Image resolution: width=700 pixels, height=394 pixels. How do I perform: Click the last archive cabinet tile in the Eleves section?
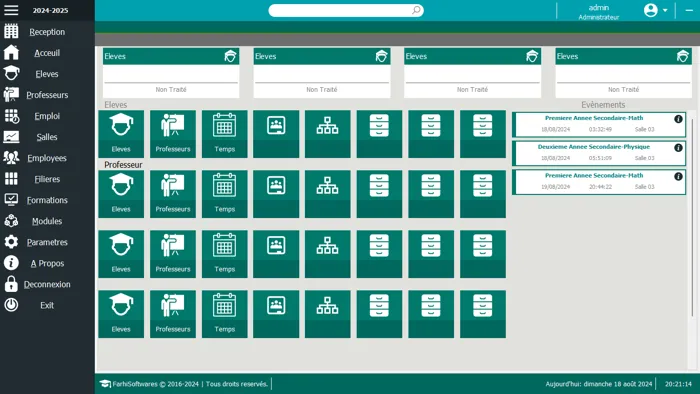[483, 134]
